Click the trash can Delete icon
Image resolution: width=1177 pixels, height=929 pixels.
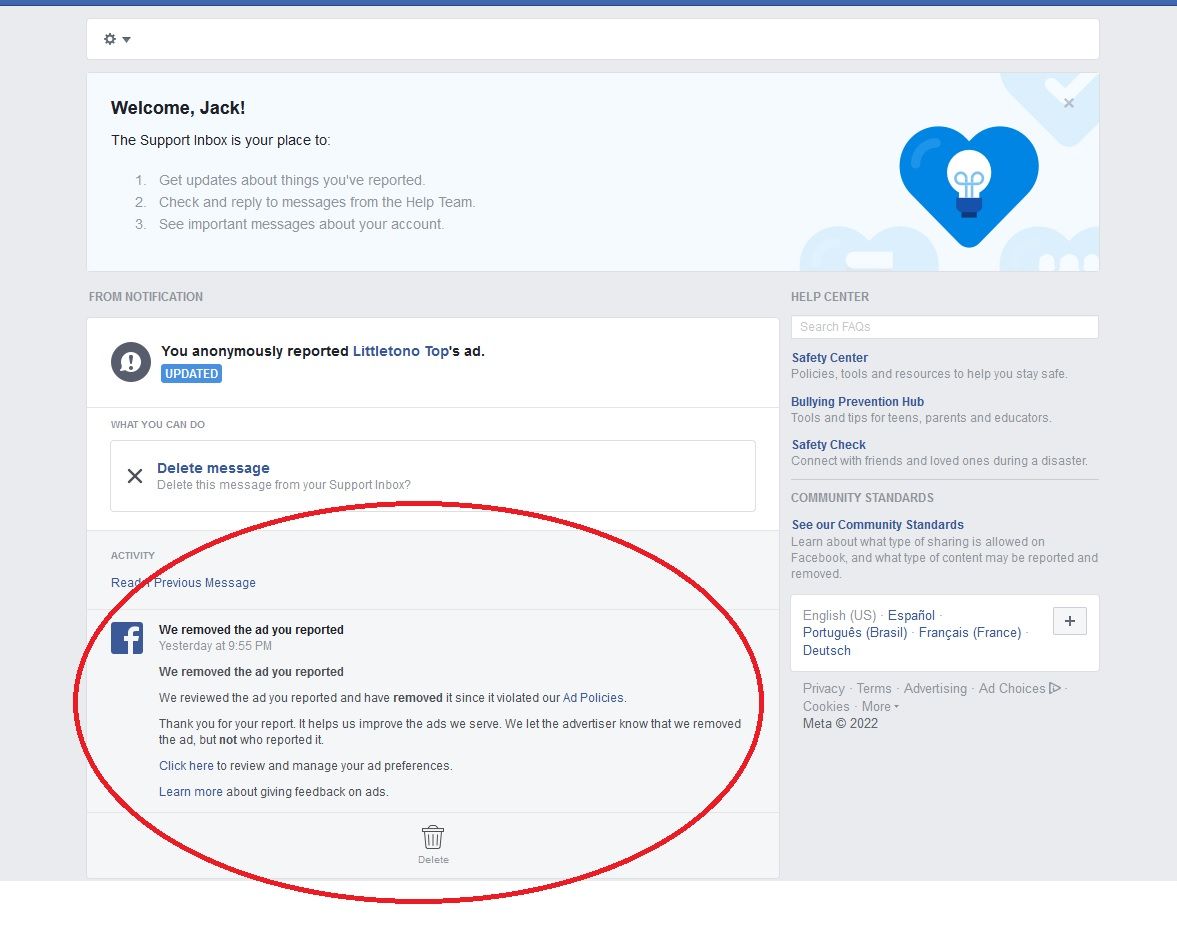pyautogui.click(x=433, y=838)
